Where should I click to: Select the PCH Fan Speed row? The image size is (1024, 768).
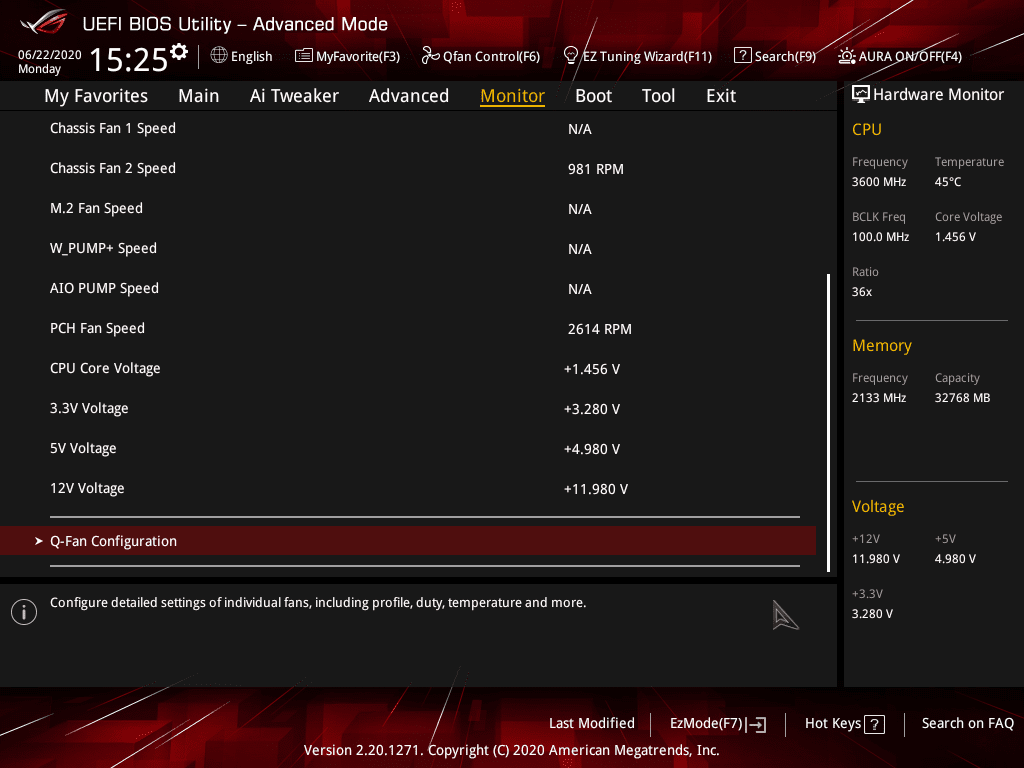point(408,328)
